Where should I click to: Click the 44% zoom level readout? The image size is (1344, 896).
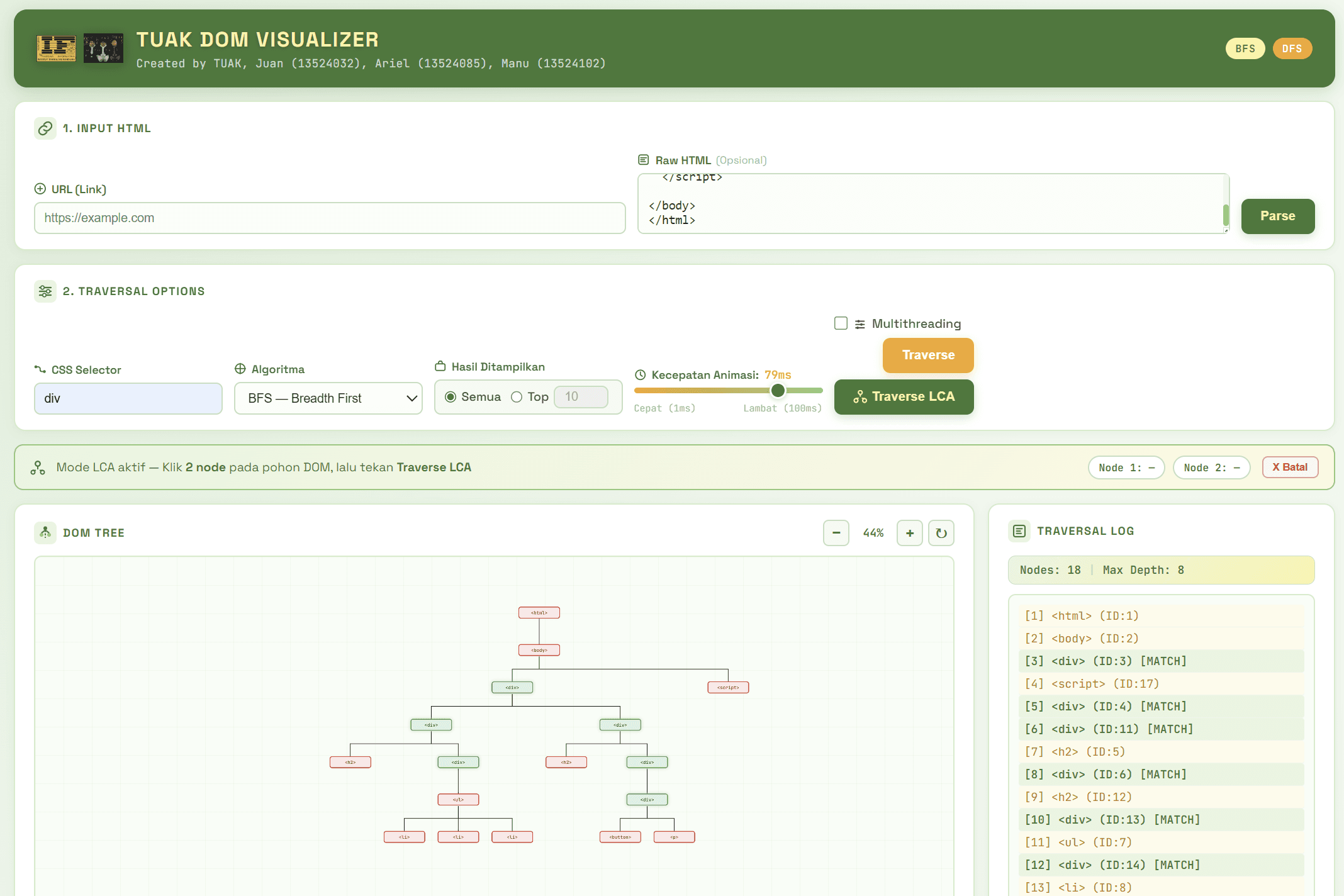[x=873, y=533]
